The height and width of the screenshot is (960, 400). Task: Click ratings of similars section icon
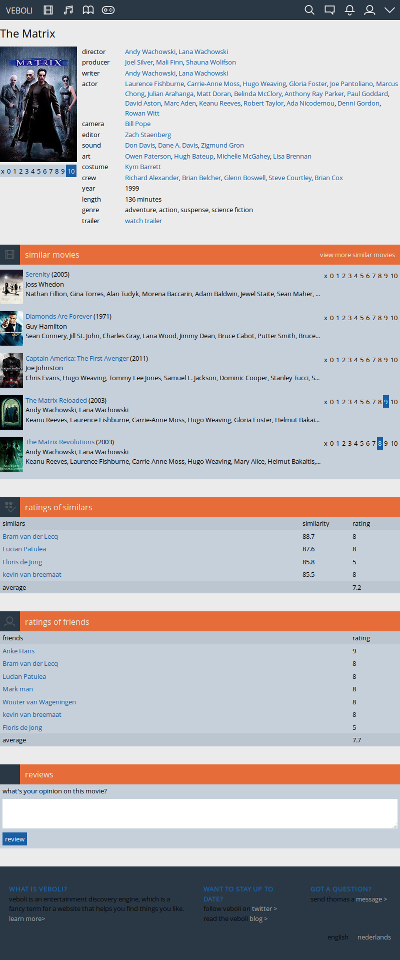[9, 507]
